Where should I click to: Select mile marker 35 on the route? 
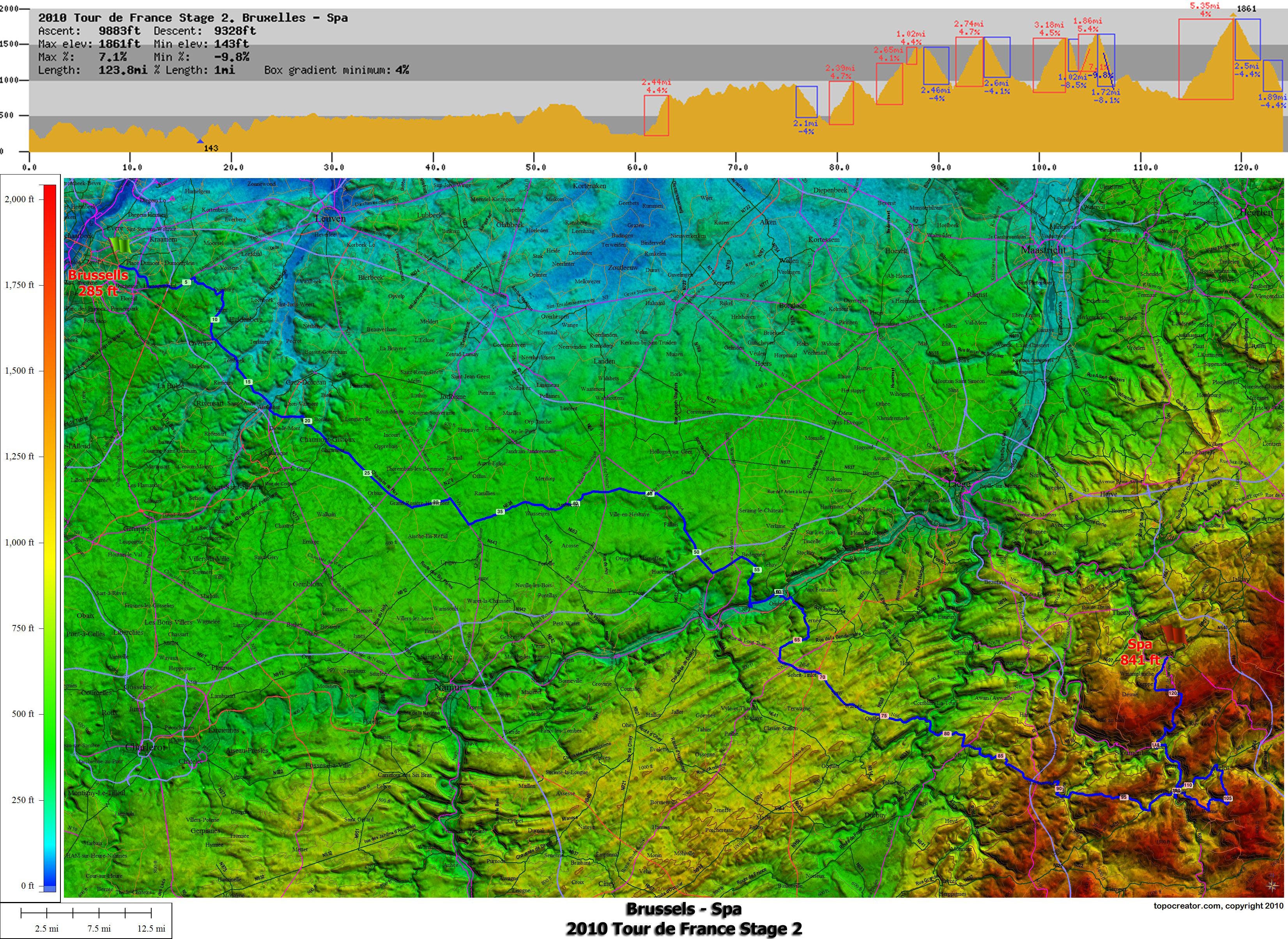[501, 512]
